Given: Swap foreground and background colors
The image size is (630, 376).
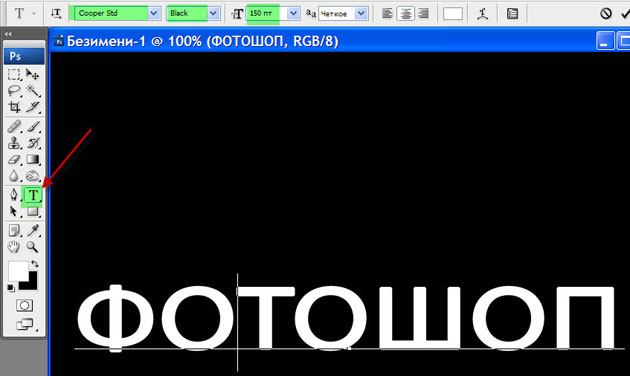Looking at the screenshot, I should (35, 264).
